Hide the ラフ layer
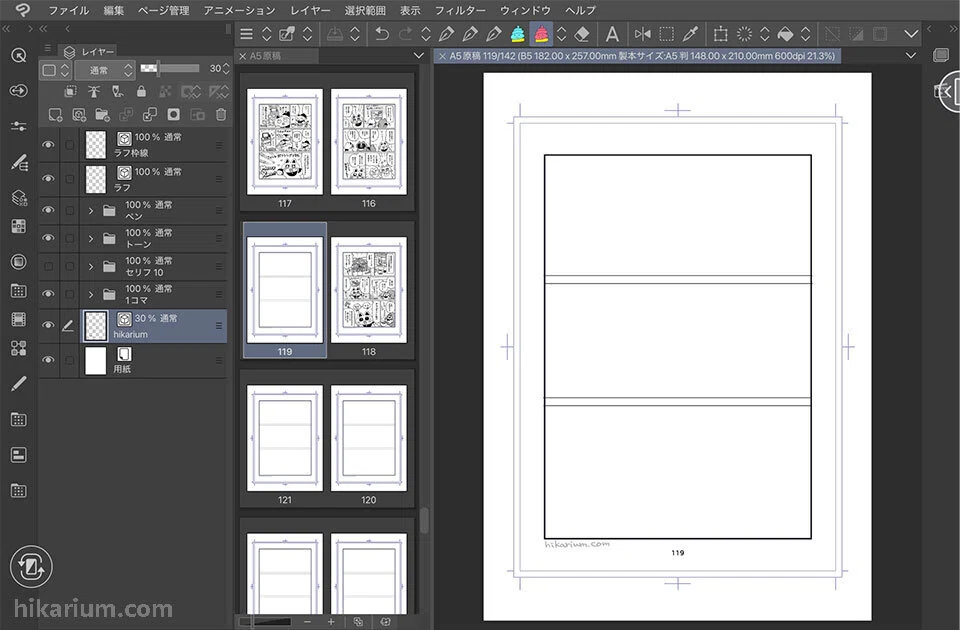This screenshot has width=960, height=630. point(48,179)
